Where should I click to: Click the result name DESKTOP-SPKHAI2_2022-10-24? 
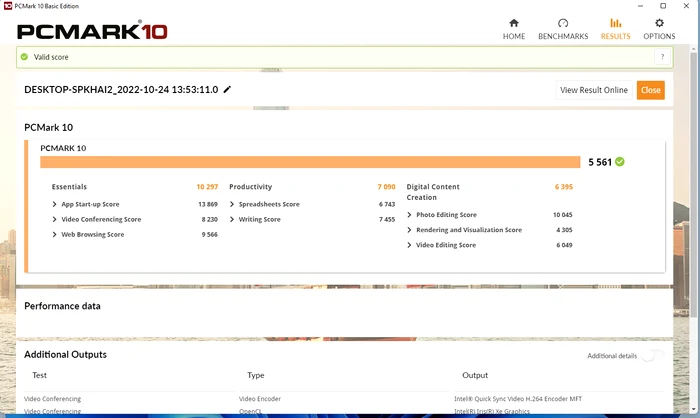coord(121,90)
